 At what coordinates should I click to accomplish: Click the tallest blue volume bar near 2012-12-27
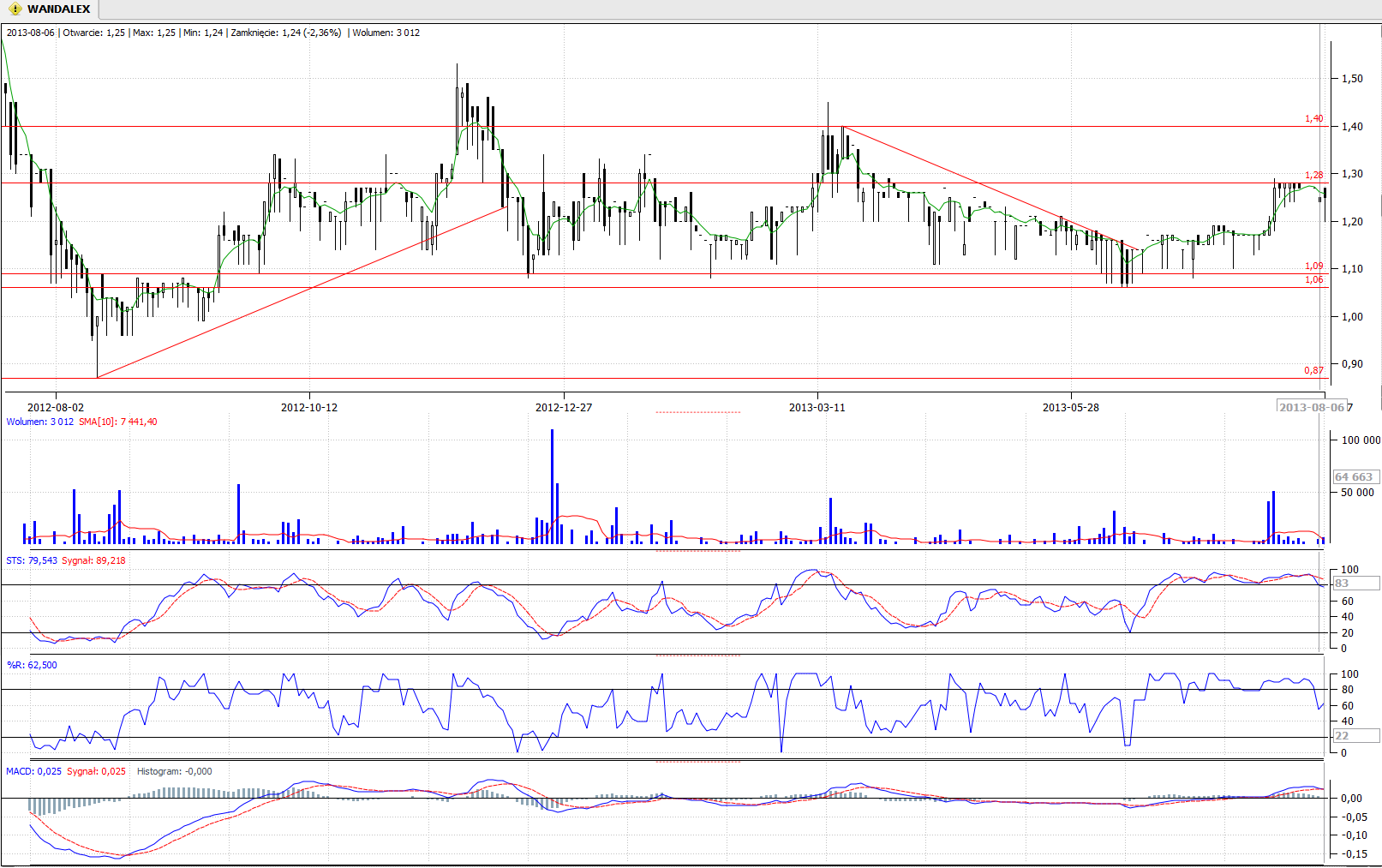(553, 487)
